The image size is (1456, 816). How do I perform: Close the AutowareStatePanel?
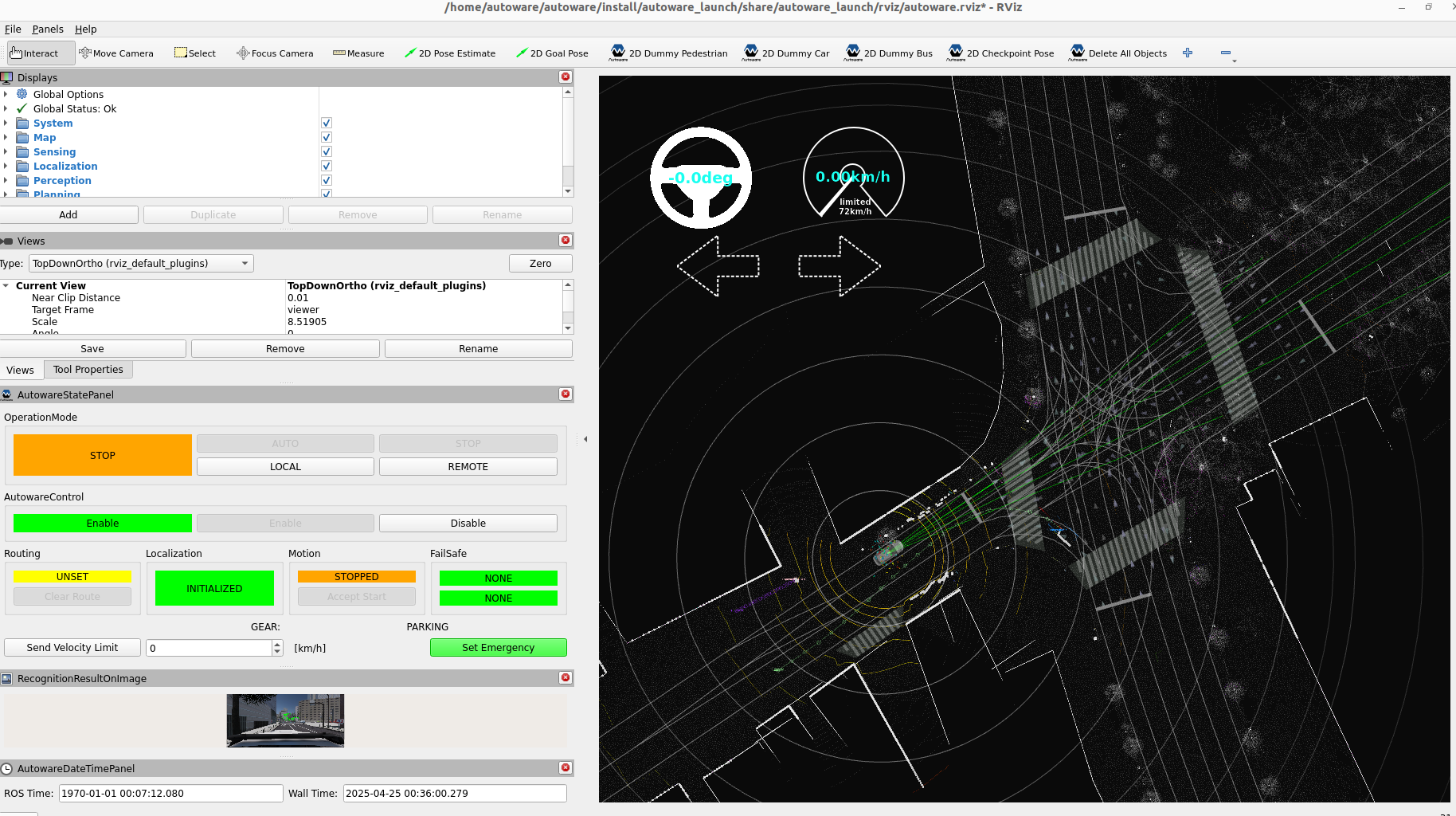coord(566,394)
